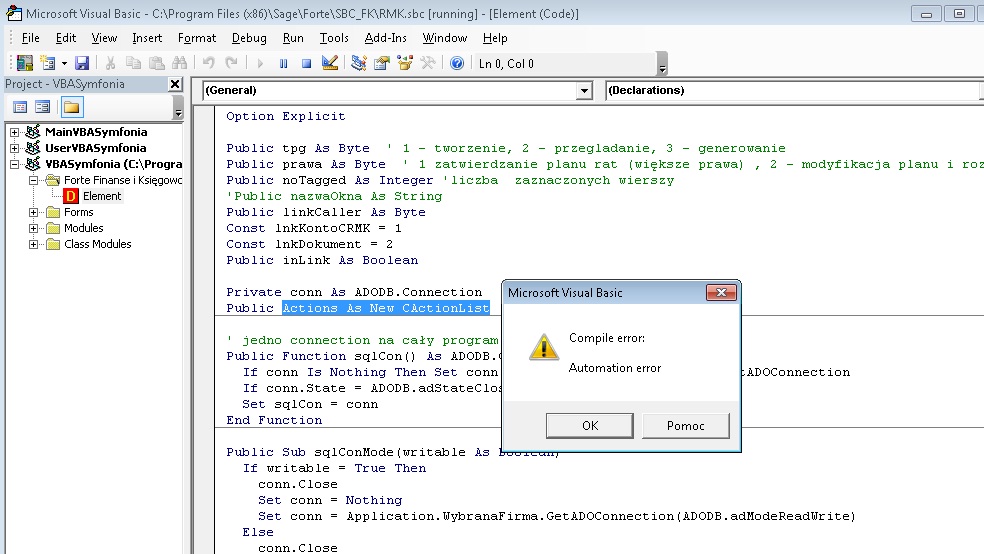Select the Modules folder item

(x=83, y=228)
